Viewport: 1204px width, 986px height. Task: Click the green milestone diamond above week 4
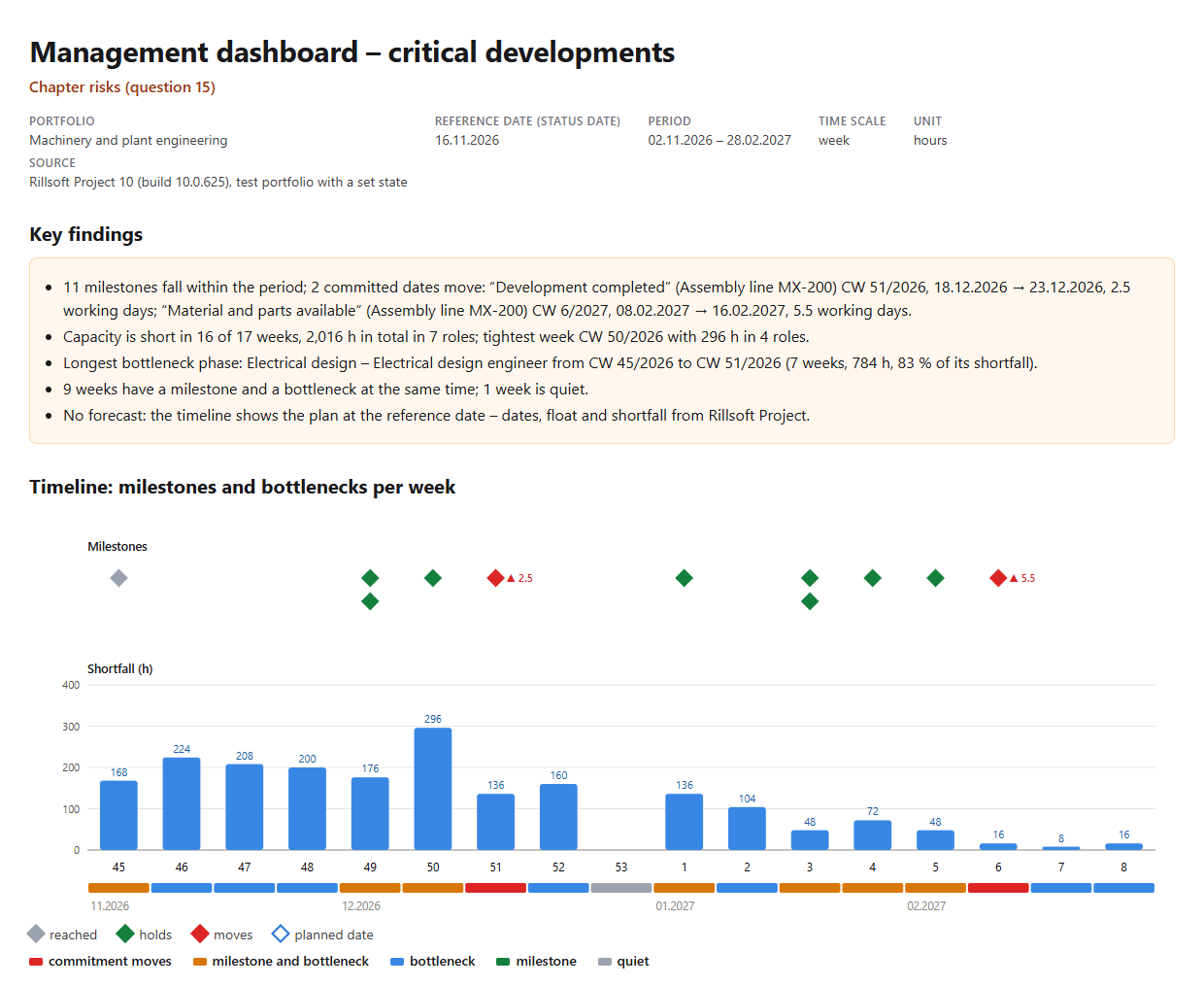point(873,578)
